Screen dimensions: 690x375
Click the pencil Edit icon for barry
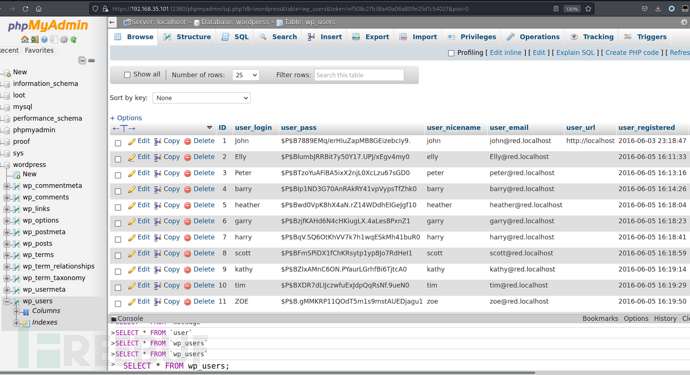pos(132,190)
